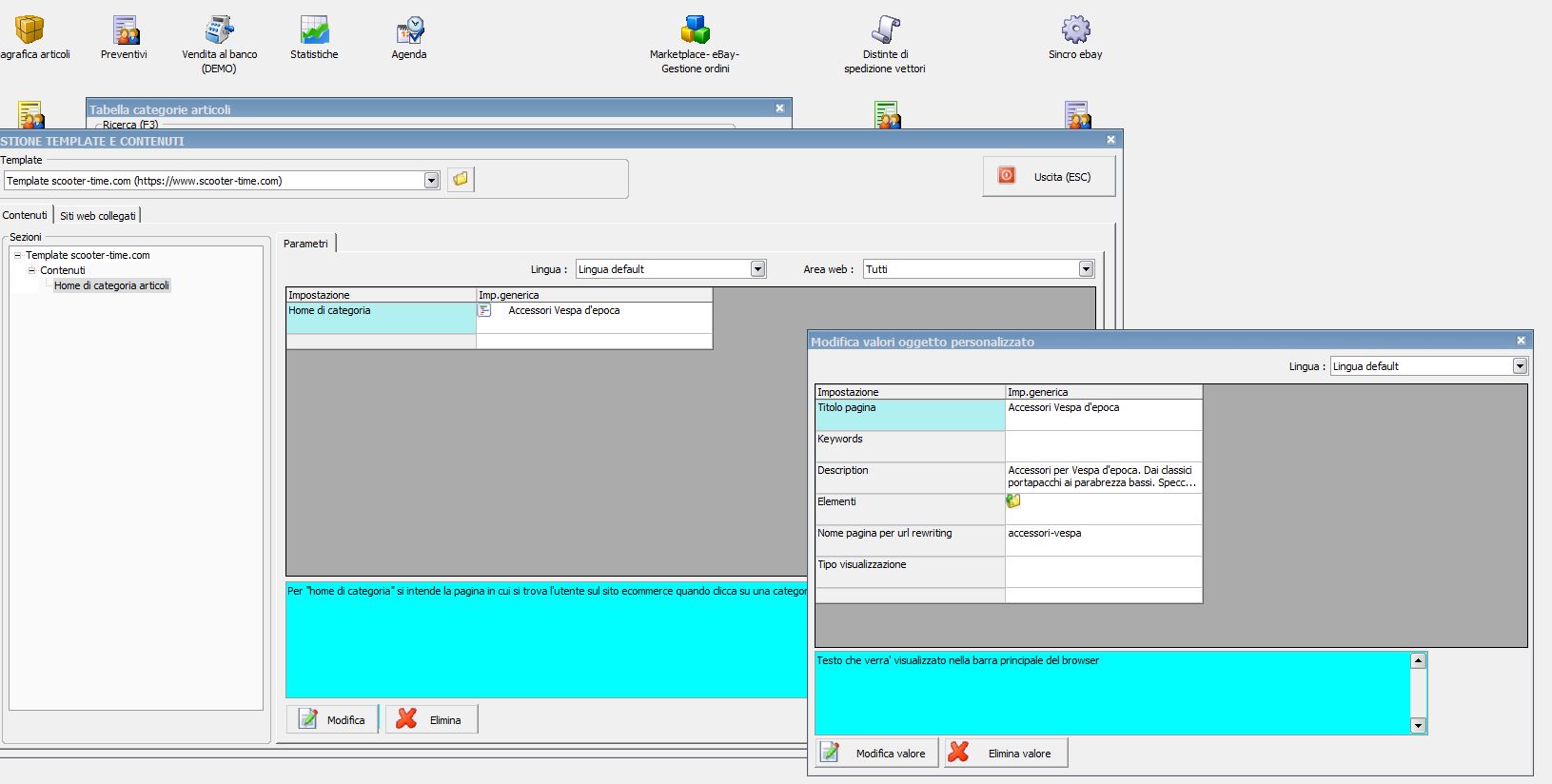Launch Vendita al banco (DEMO)
This screenshot has height=784, width=1552.
[x=220, y=30]
